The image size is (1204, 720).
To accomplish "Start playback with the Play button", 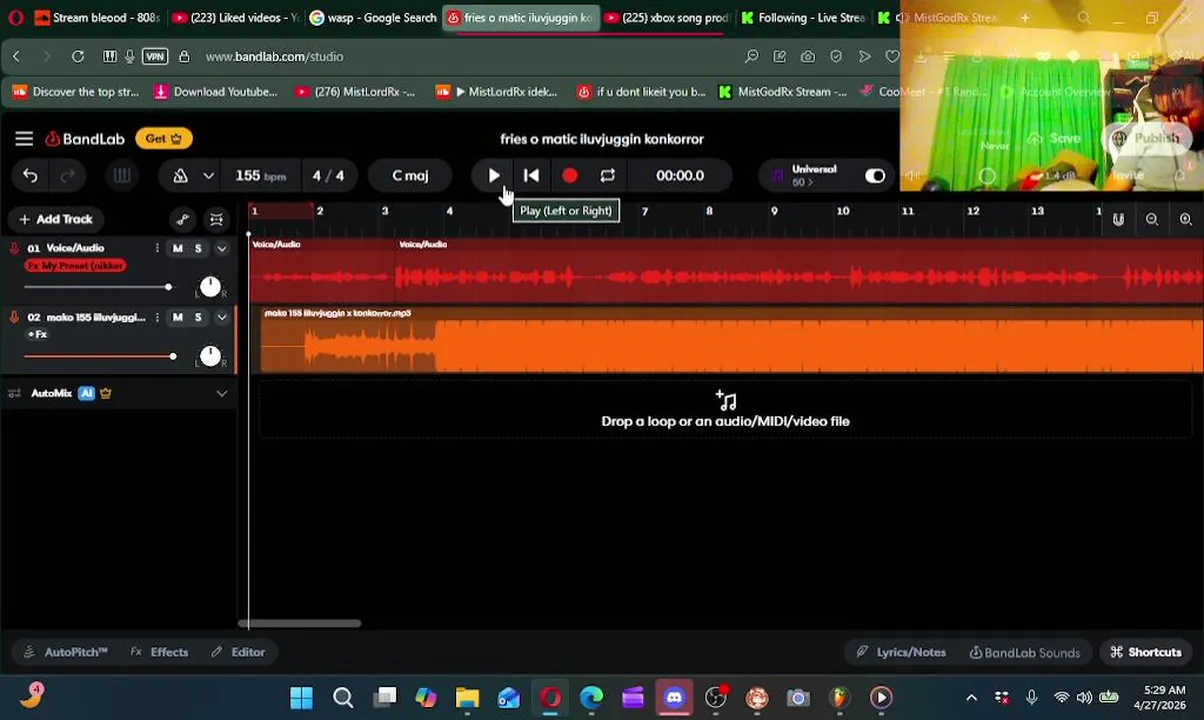I will [494, 176].
